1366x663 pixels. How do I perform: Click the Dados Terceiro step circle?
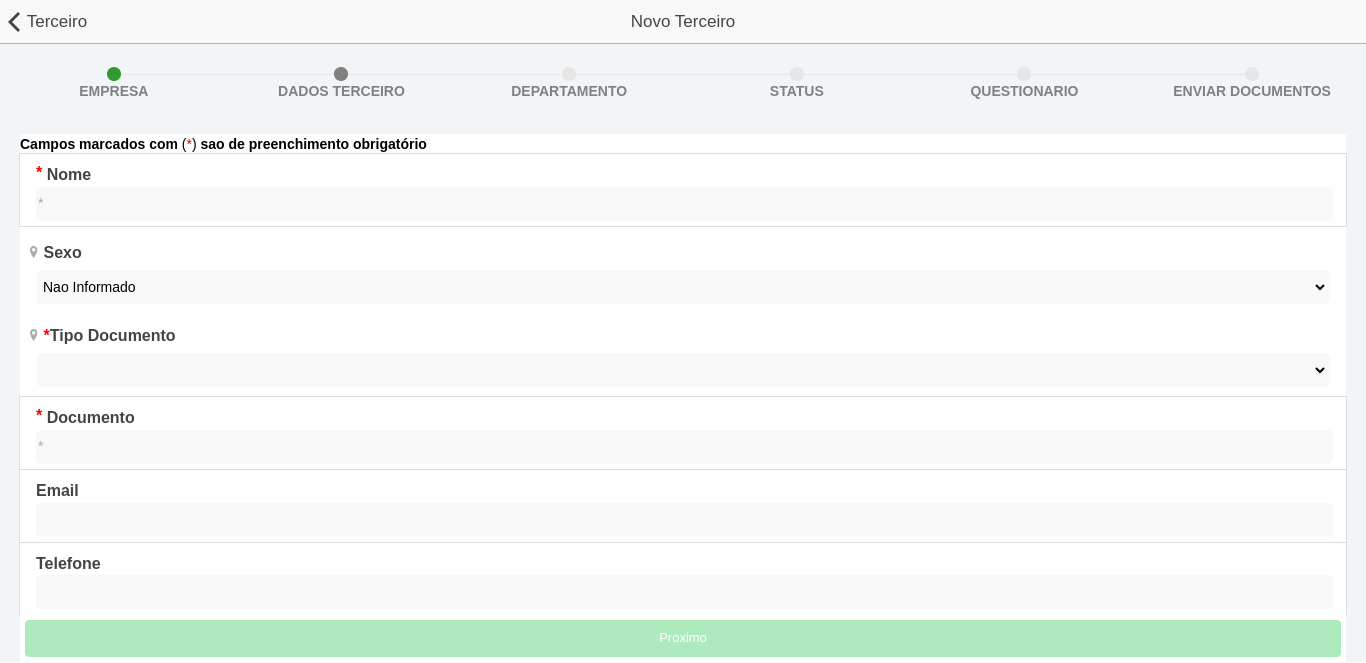[x=341, y=74]
